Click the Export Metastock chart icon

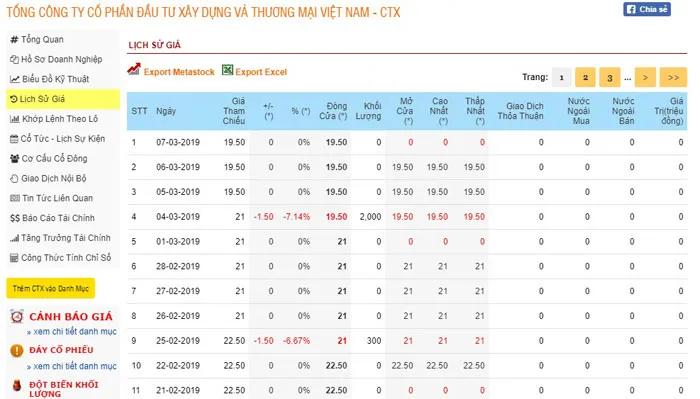[133, 69]
